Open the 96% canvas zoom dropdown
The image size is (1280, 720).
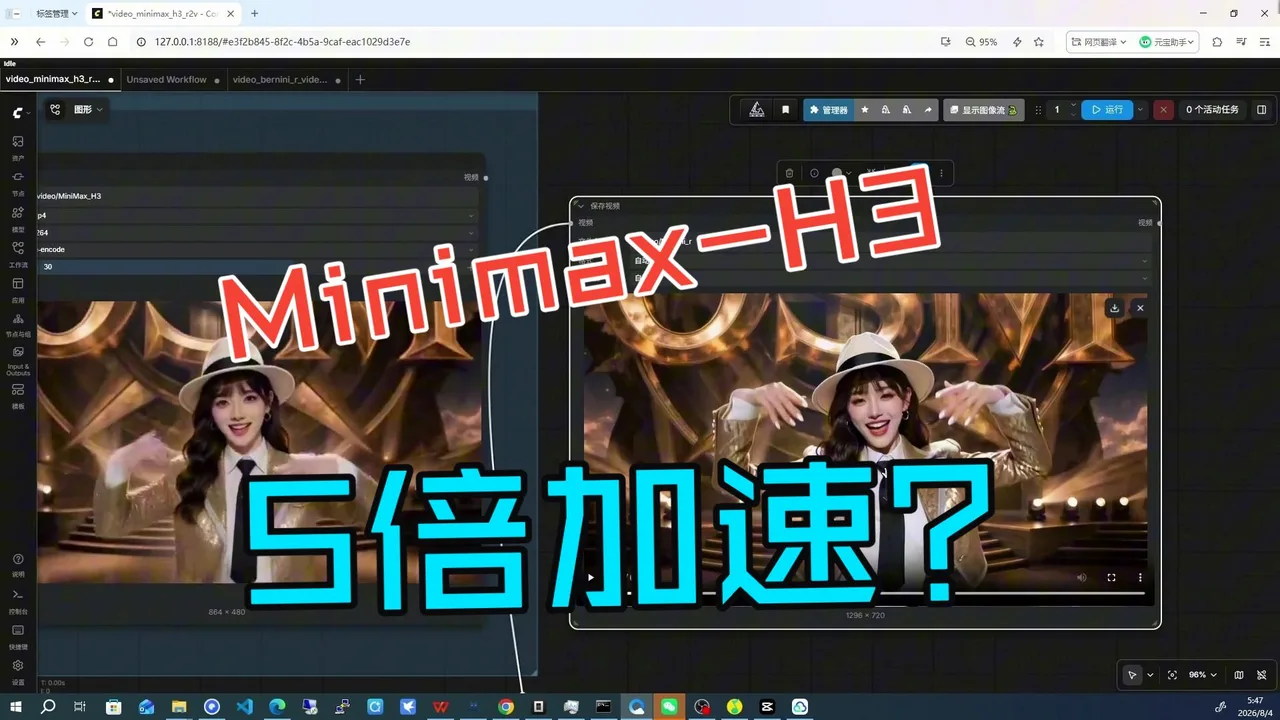point(1202,675)
